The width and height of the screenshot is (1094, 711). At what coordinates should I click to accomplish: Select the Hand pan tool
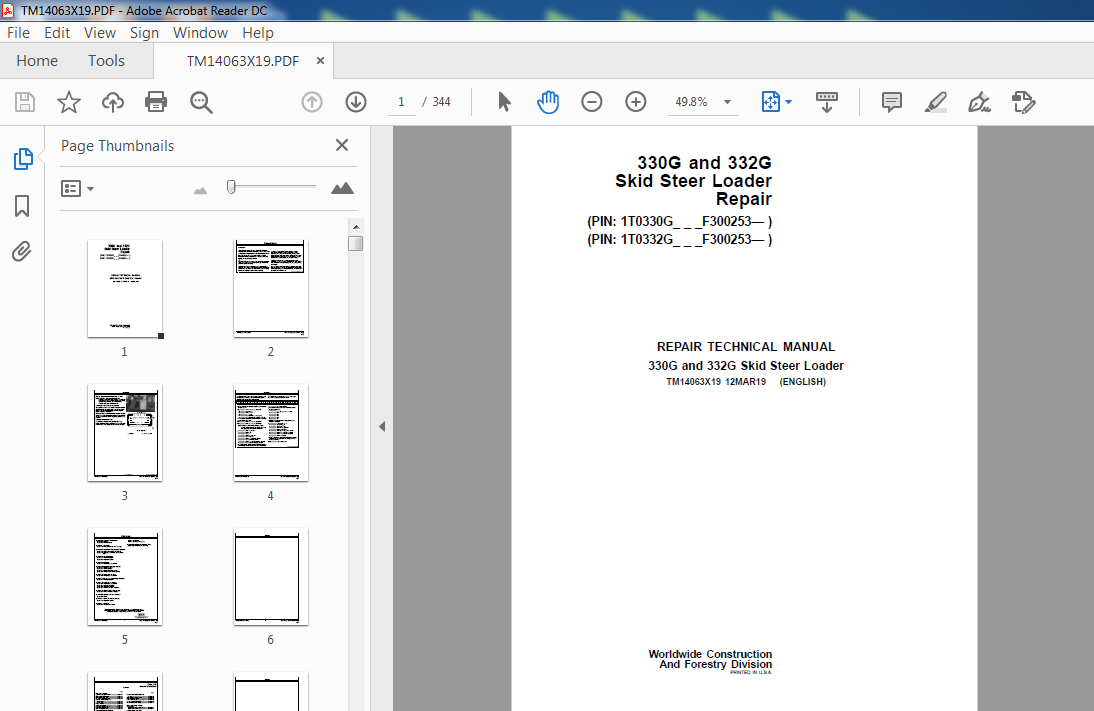coord(548,102)
